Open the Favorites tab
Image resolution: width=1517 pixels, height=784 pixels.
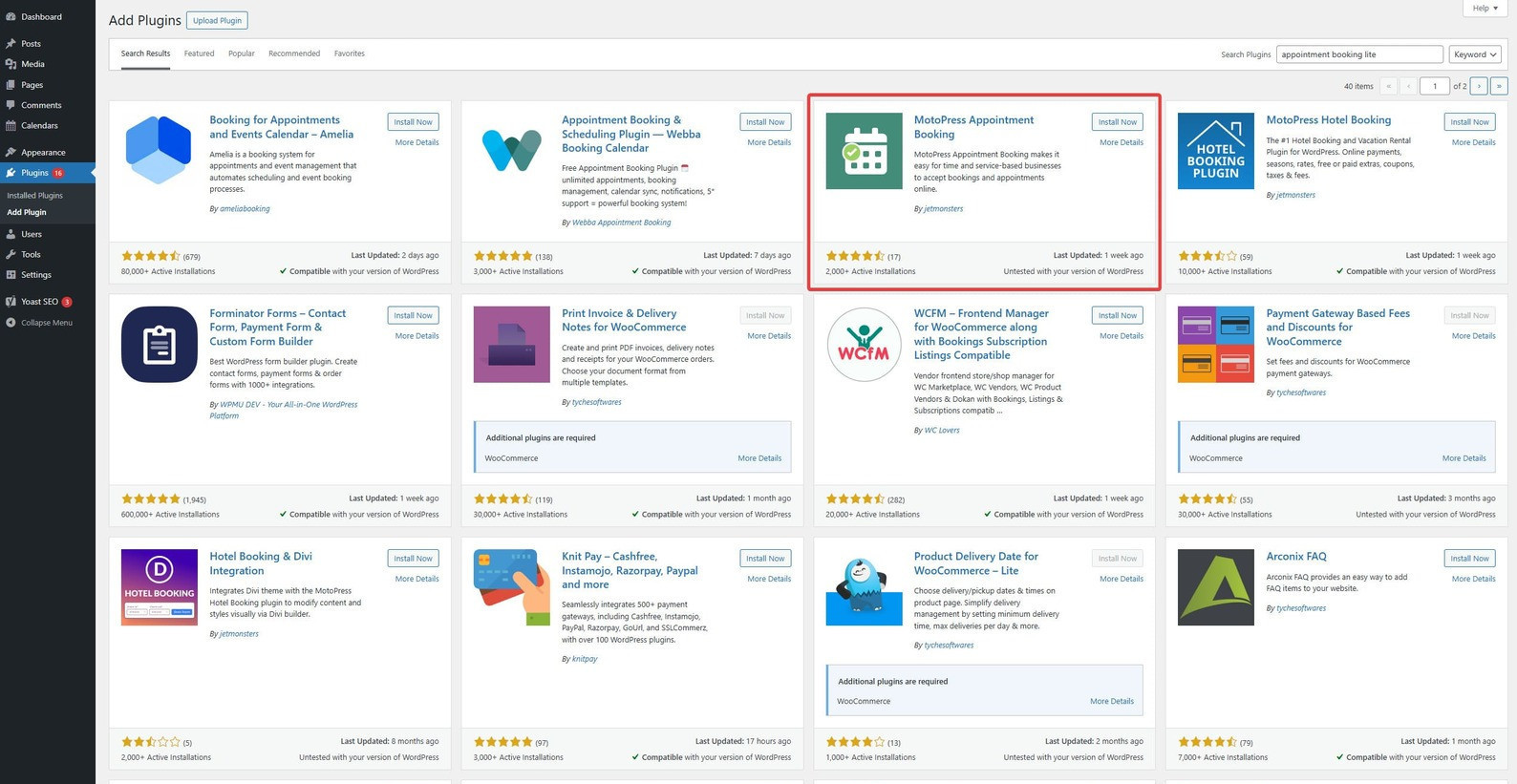point(350,53)
